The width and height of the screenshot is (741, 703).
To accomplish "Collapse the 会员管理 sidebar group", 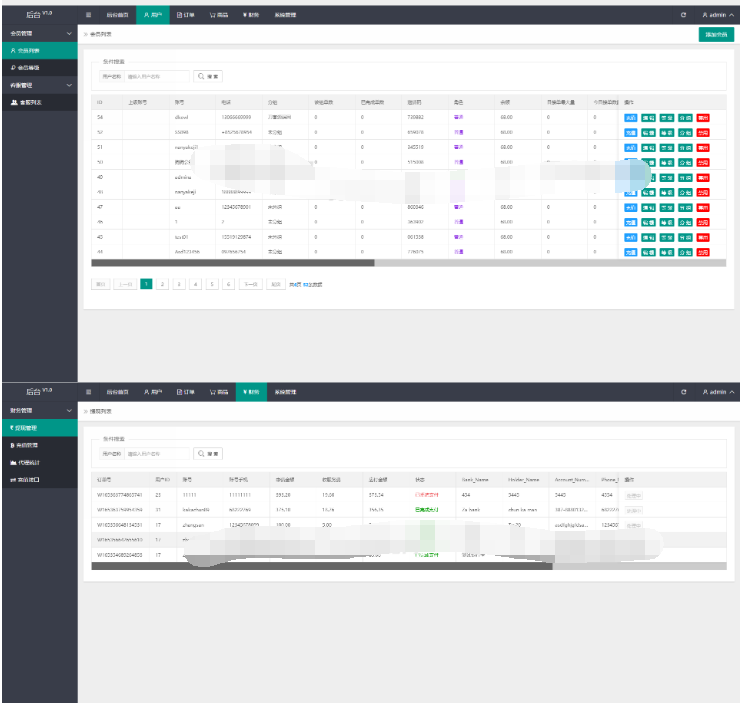I will coord(68,34).
